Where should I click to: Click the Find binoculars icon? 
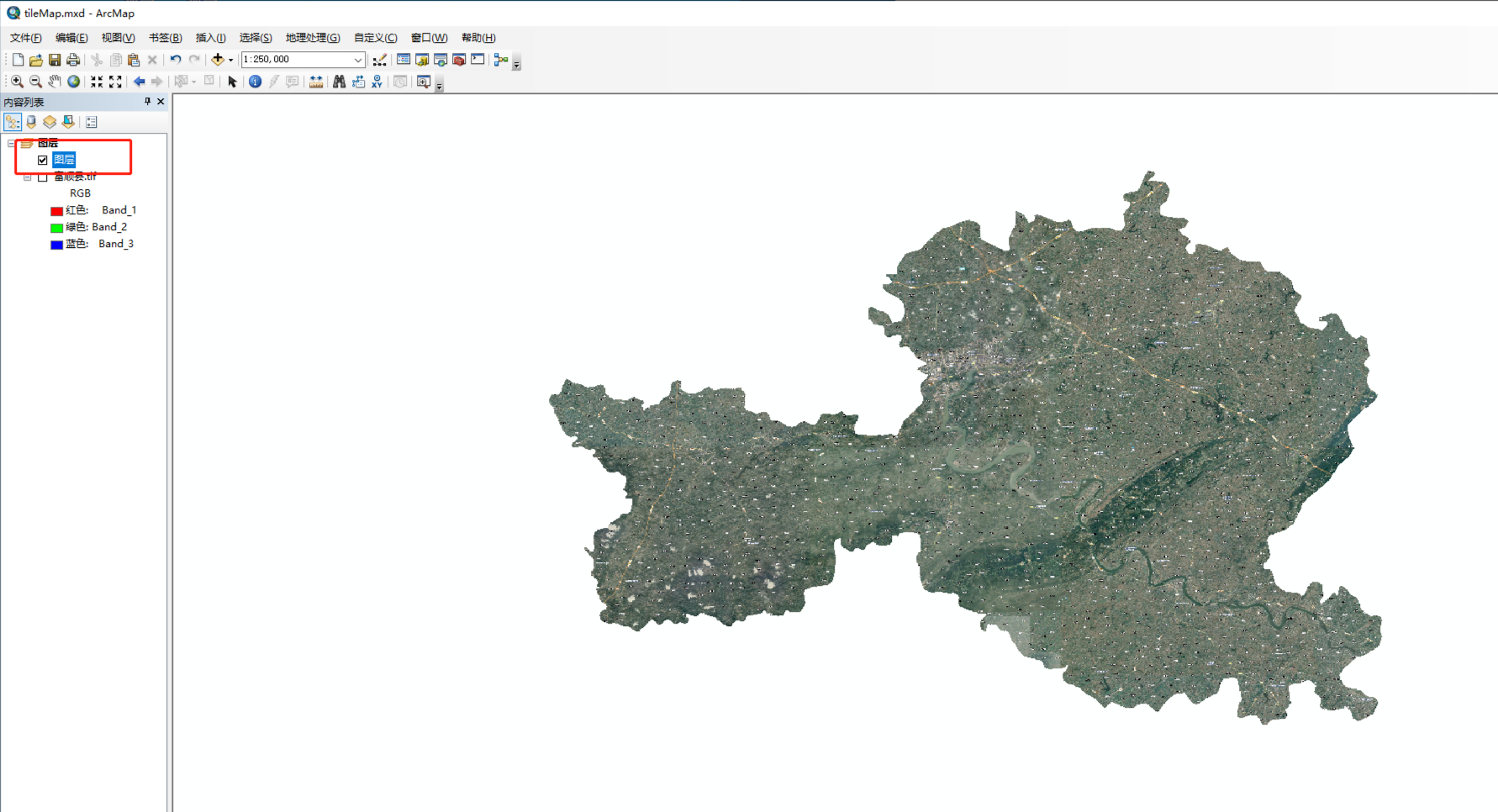339,82
